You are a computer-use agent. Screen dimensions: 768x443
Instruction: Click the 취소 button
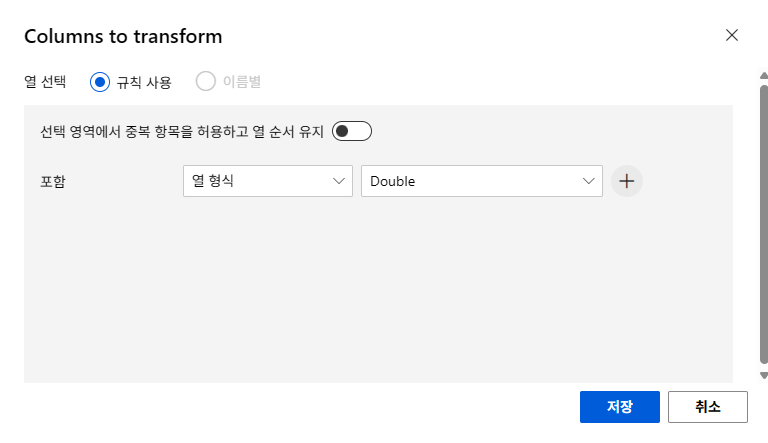point(708,407)
